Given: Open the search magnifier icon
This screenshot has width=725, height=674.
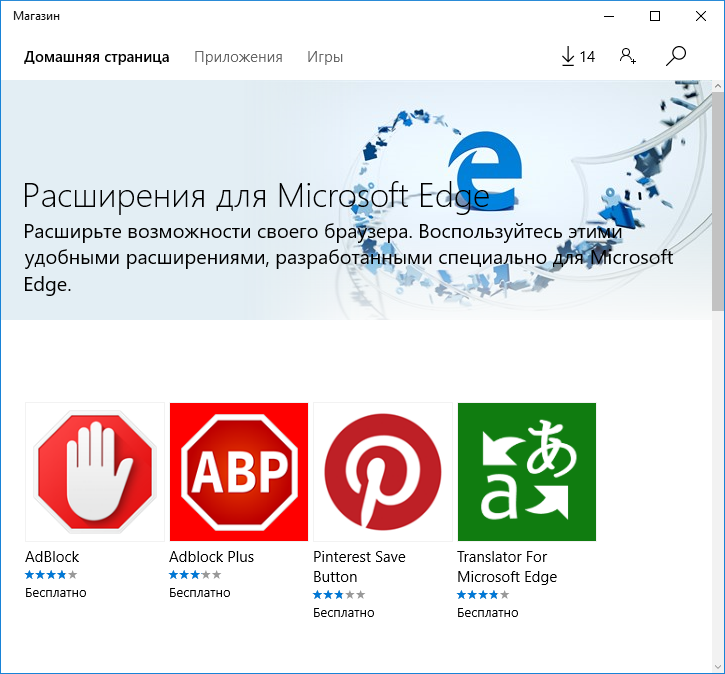Looking at the screenshot, I should tap(676, 57).
